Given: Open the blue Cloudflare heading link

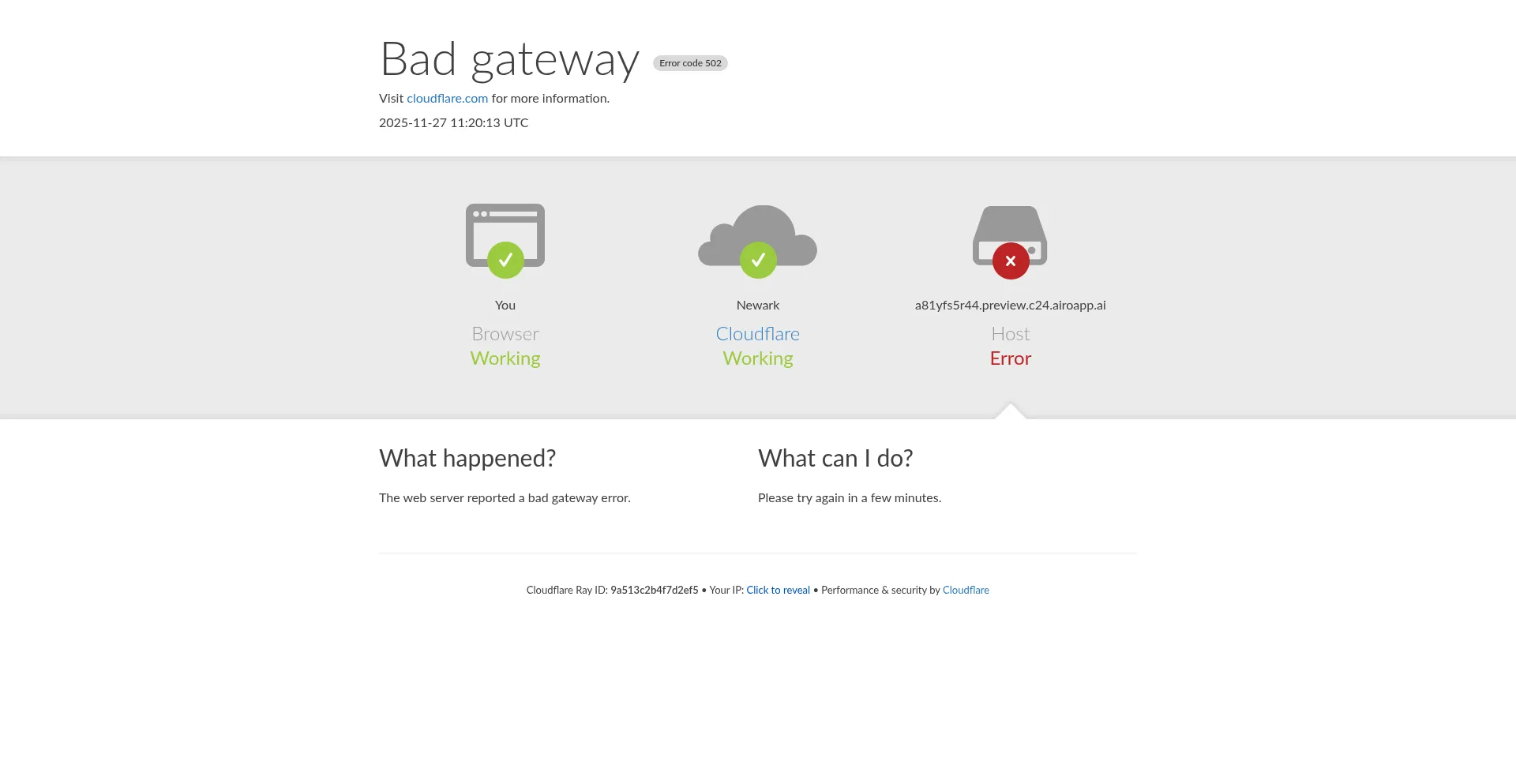Looking at the screenshot, I should pyautogui.click(x=758, y=334).
